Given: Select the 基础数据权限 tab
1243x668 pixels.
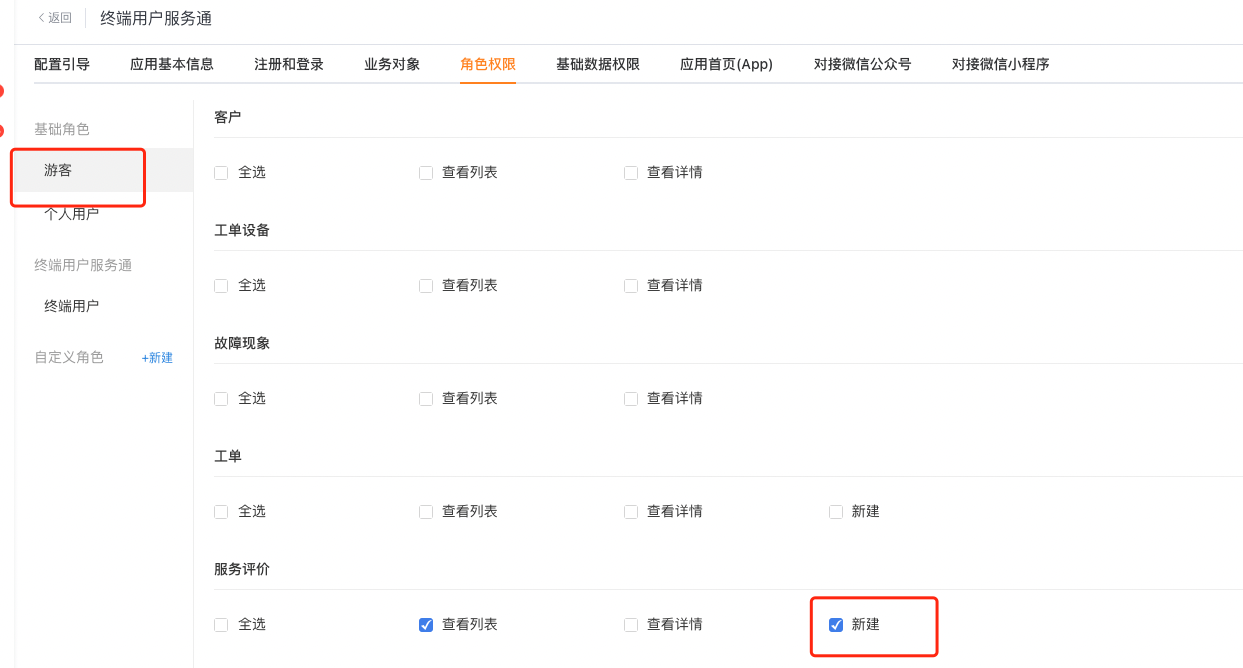Looking at the screenshot, I should [598, 64].
